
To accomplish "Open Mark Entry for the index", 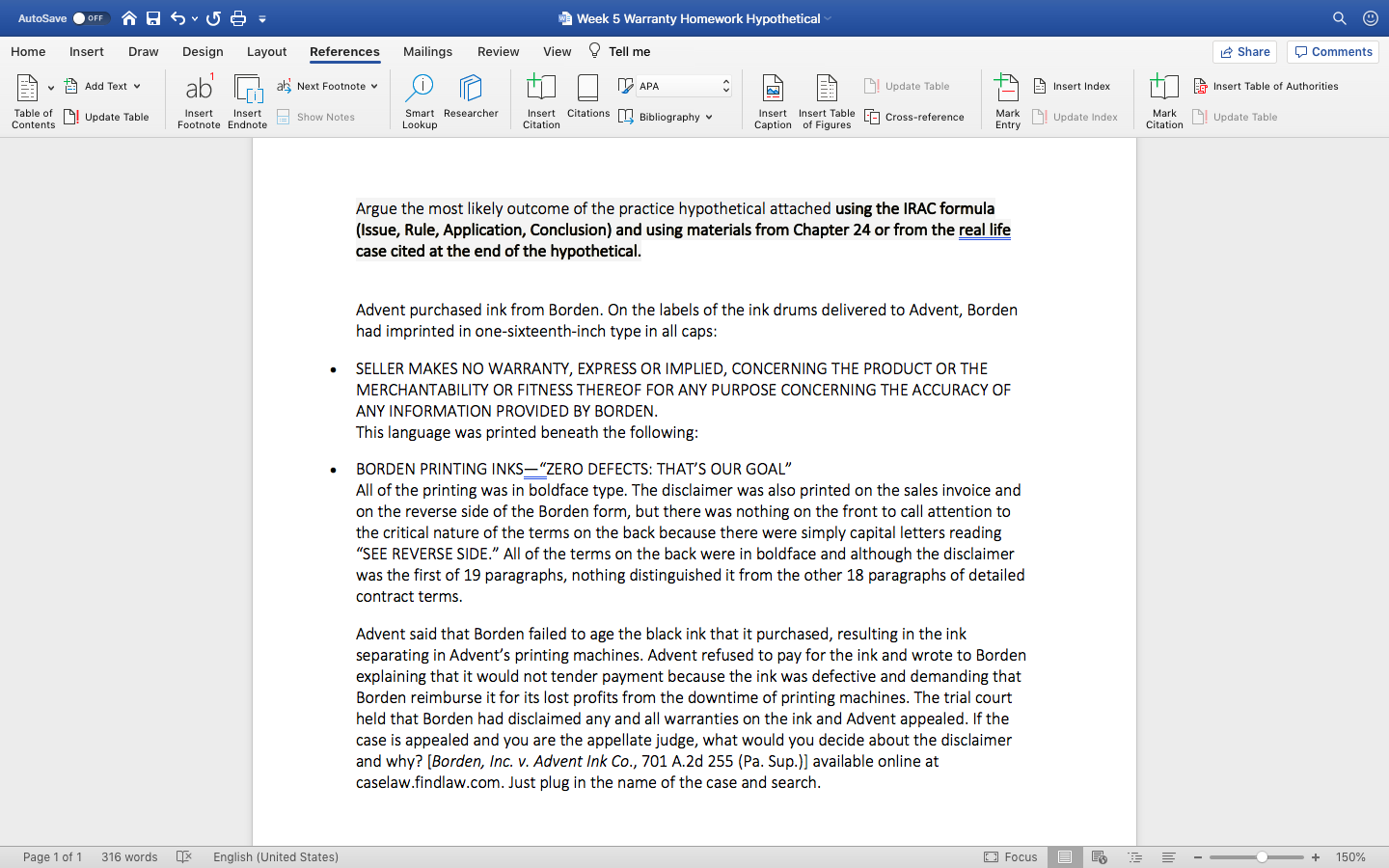I will pyautogui.click(x=1007, y=100).
